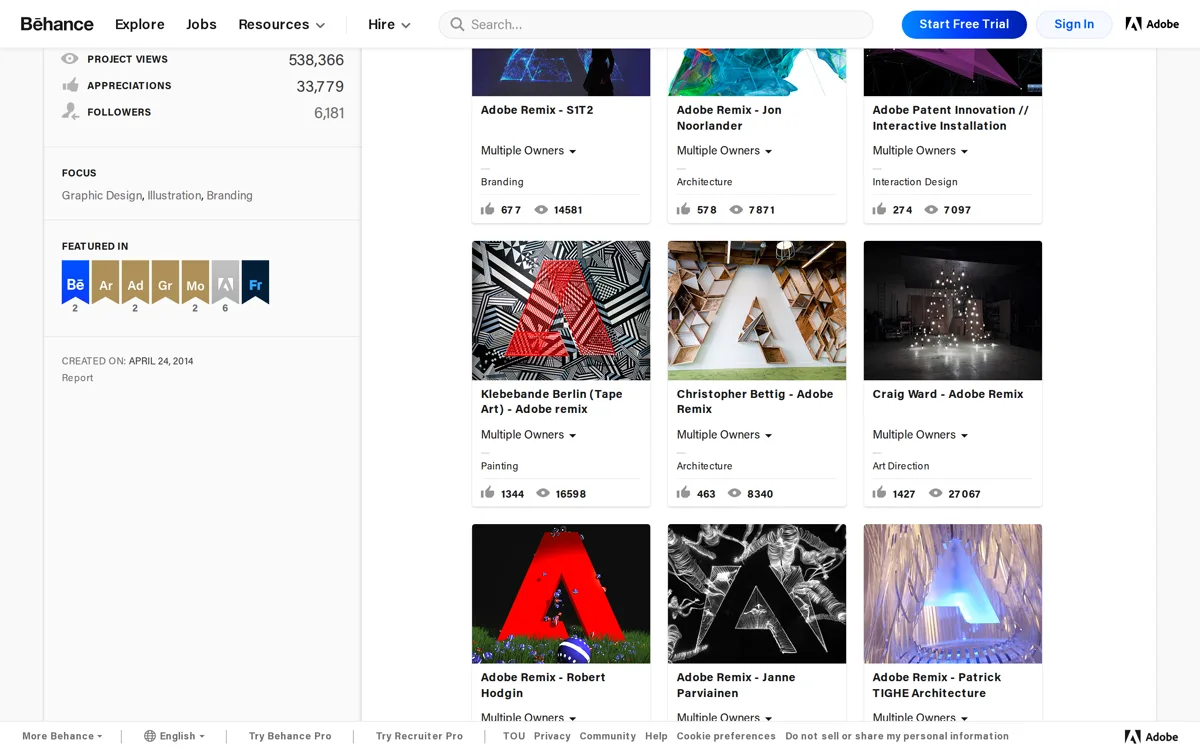Open the Ad gallery featured badge

[x=135, y=282]
